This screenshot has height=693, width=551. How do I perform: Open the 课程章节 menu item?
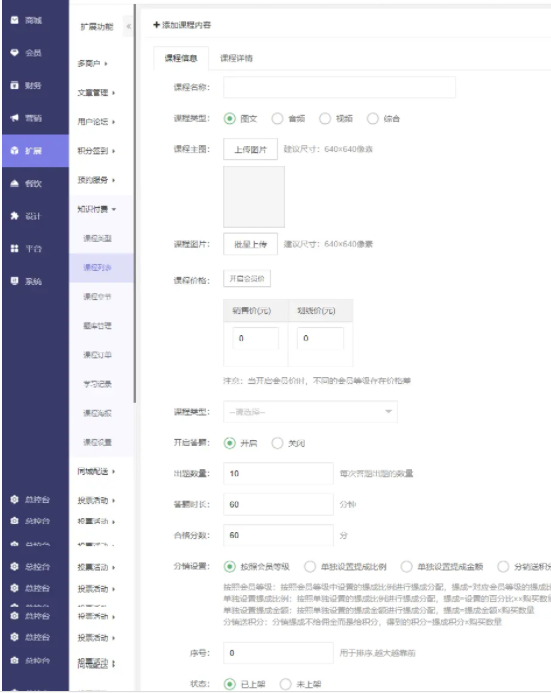pyautogui.click(x=97, y=297)
